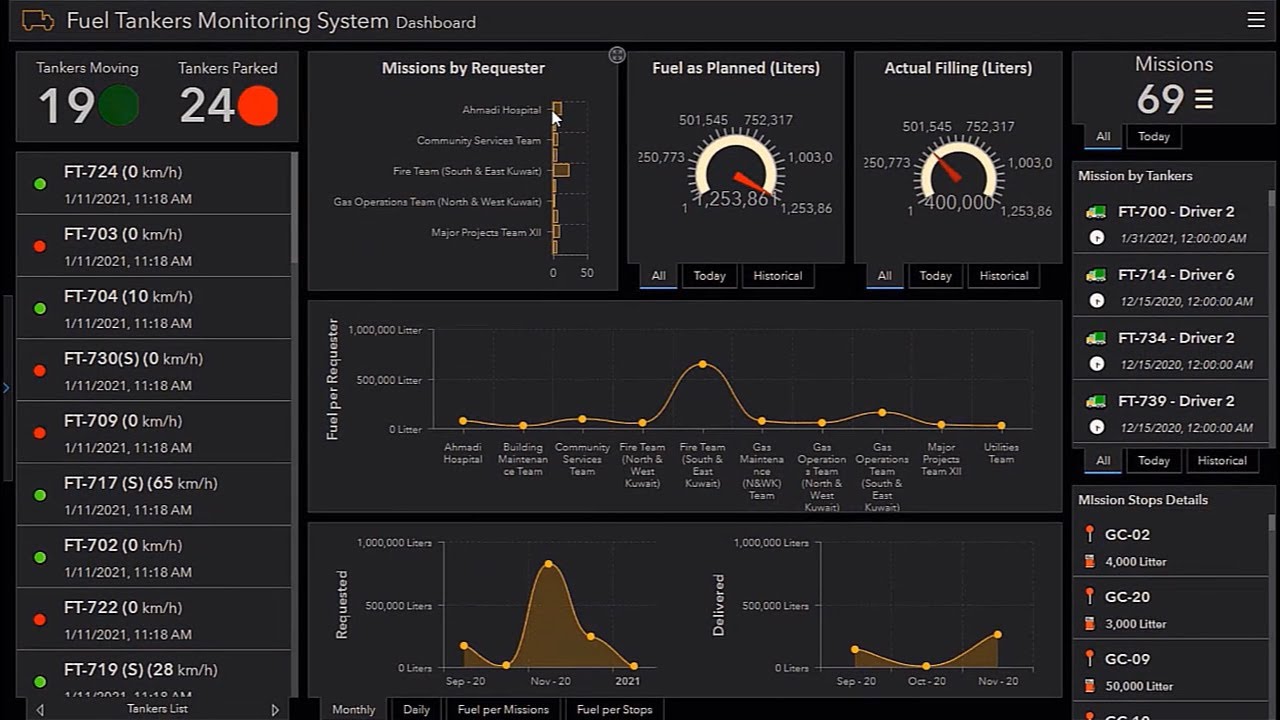
Task: Click the green status dot for FT-702
Action: coord(40,557)
